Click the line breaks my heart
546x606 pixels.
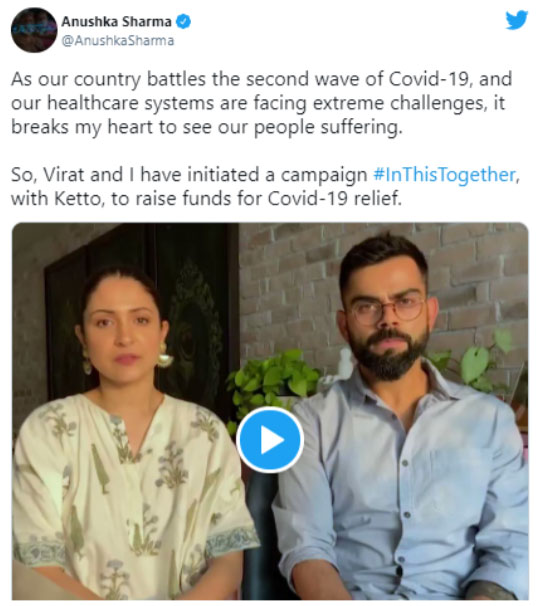[x=207, y=127]
